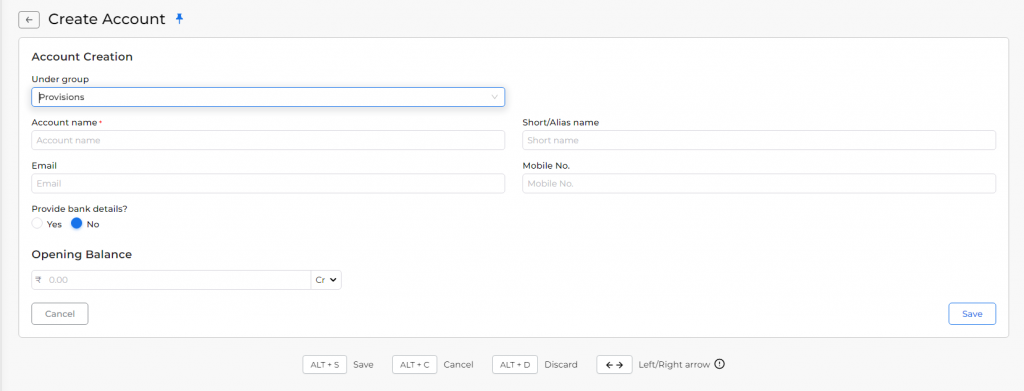Click the back arrow icon
This screenshot has width=1024, height=391.
click(x=29, y=20)
